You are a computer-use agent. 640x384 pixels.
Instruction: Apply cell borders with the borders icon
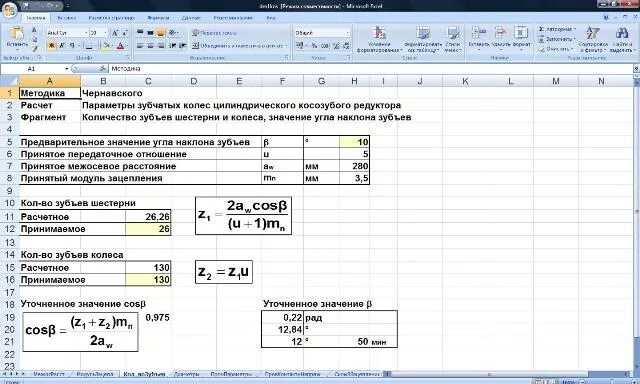(x=89, y=46)
